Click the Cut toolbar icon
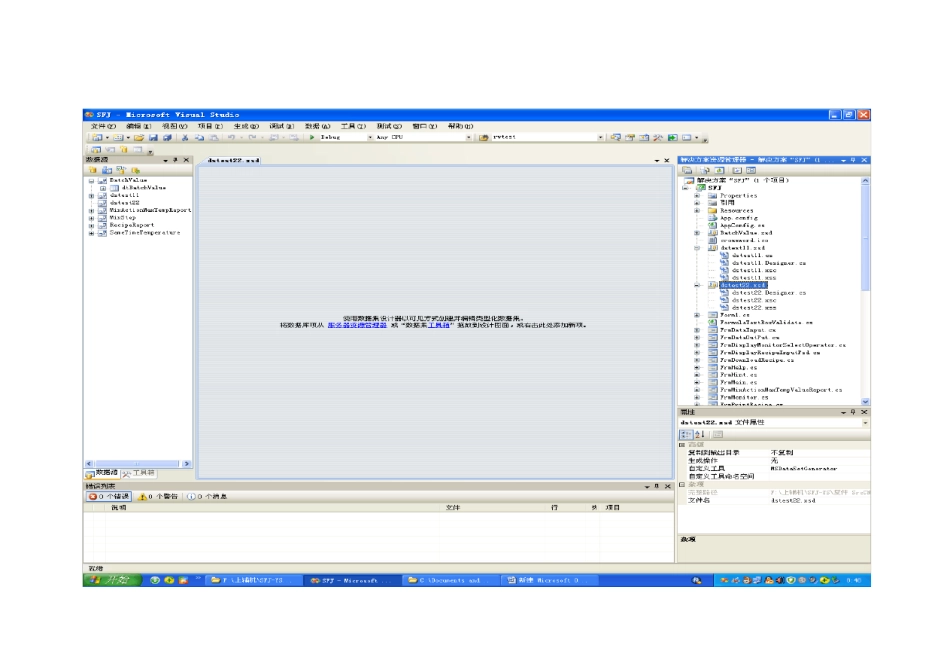The width and height of the screenshot is (950, 672). (185, 138)
